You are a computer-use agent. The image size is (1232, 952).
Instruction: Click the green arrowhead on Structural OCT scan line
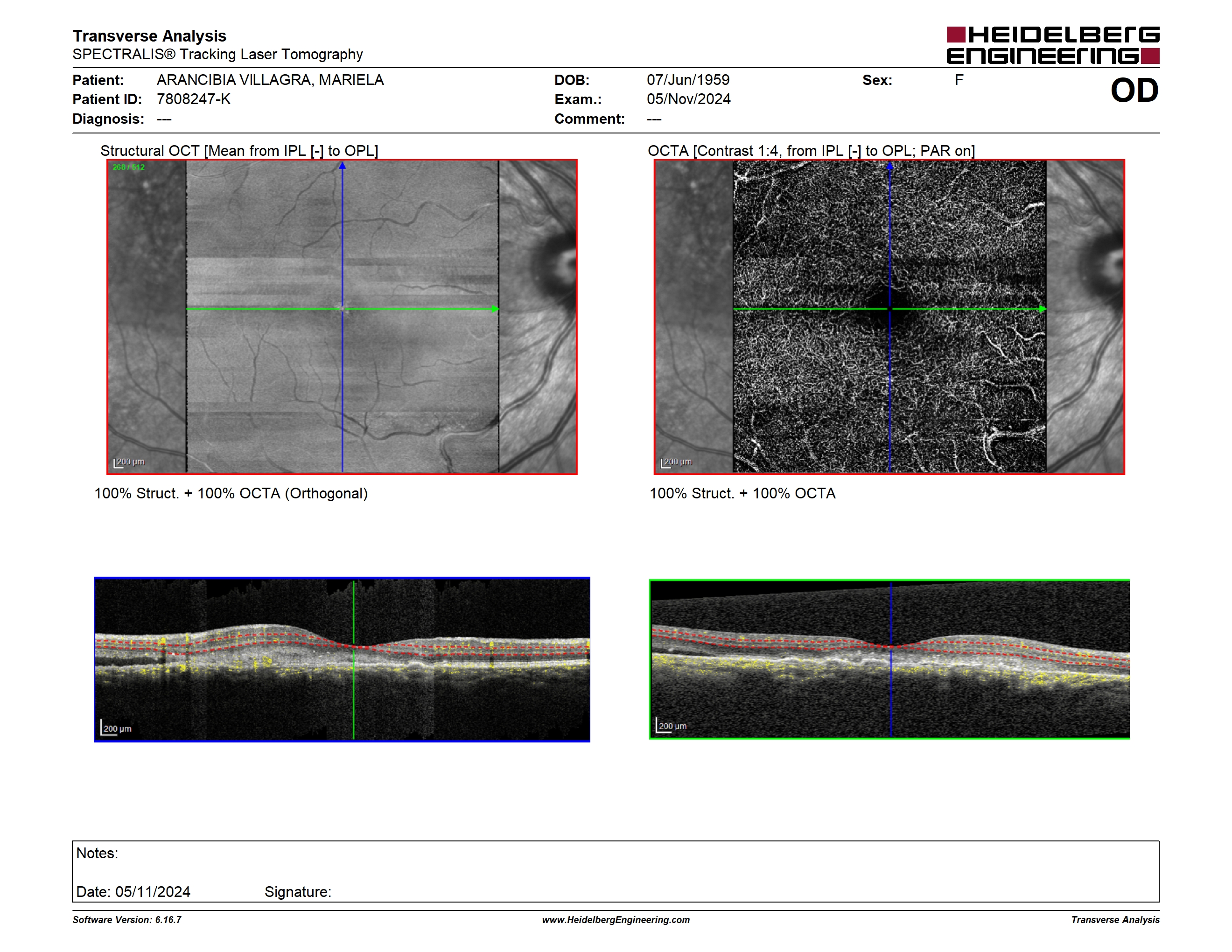pyautogui.click(x=495, y=309)
